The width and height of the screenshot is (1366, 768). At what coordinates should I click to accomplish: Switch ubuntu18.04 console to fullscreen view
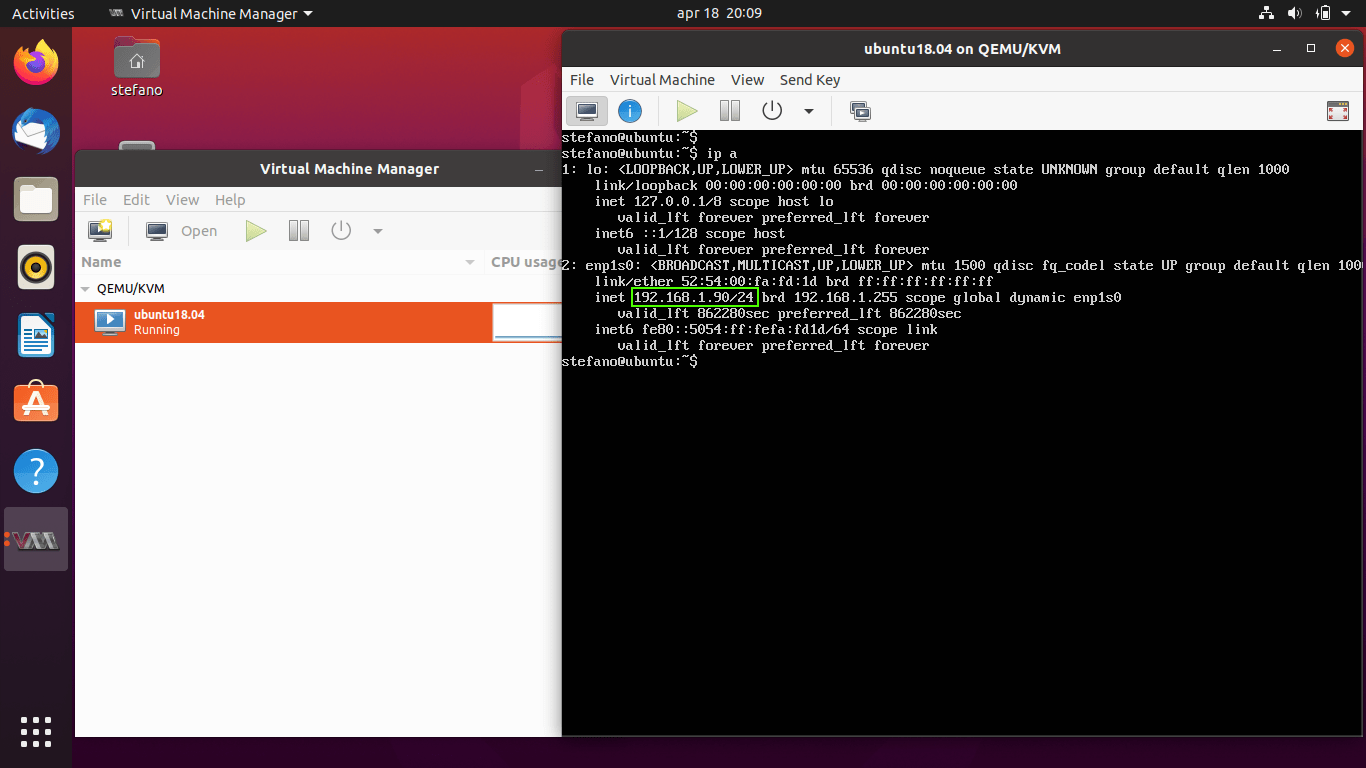tap(1338, 111)
